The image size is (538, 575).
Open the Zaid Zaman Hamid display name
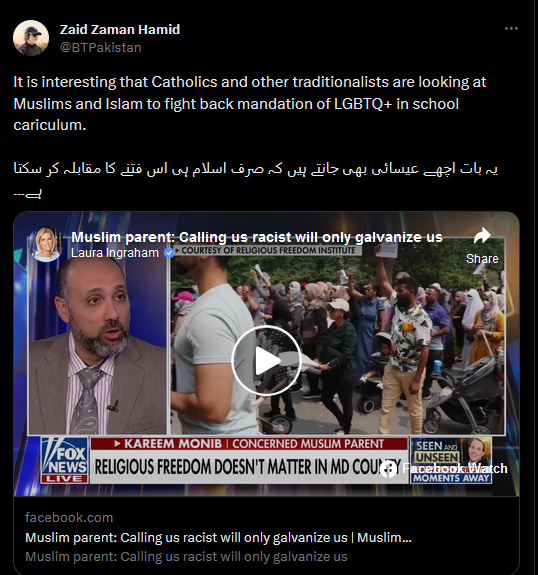[120, 29]
